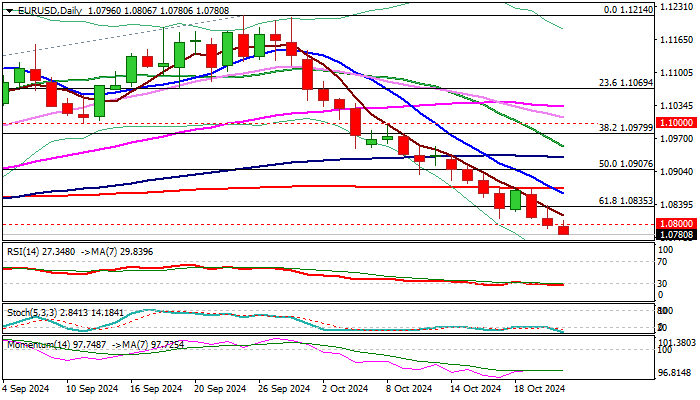Click the RSI(14) 27.3480 indicator label
Viewport: 700px width, 400px height.
click(42, 252)
